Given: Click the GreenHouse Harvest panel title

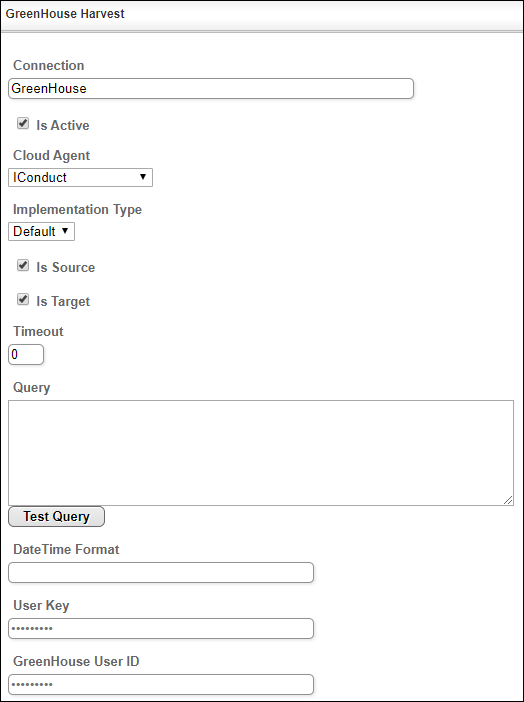Looking at the screenshot, I should click(x=65, y=14).
